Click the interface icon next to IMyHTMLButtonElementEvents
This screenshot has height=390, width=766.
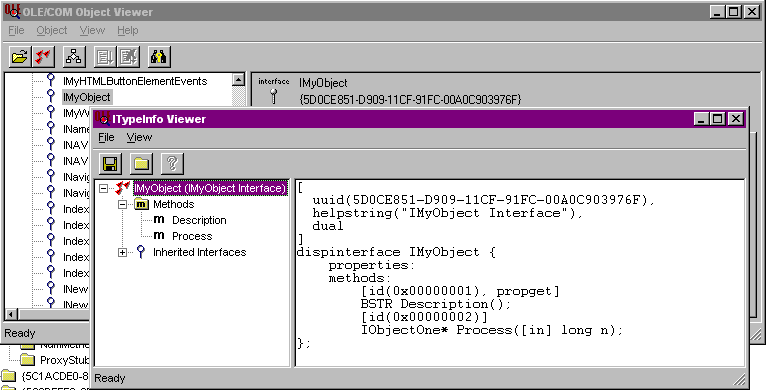50,80
